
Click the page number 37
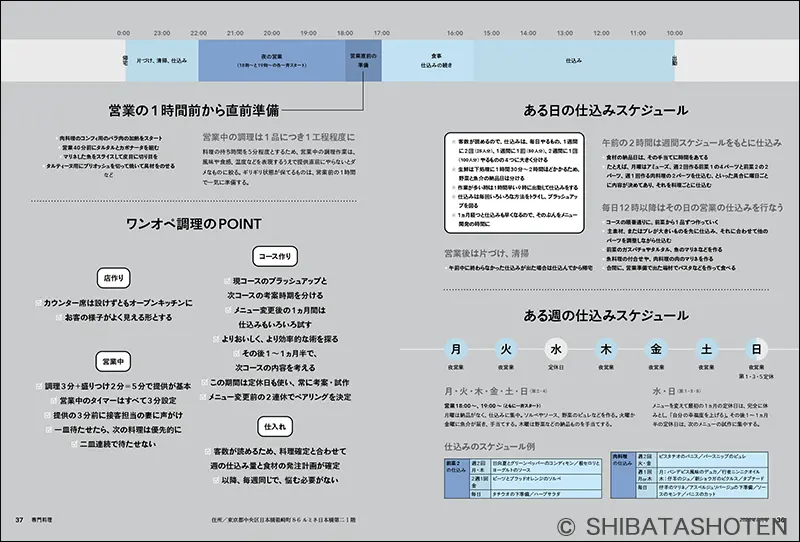pos(19,520)
